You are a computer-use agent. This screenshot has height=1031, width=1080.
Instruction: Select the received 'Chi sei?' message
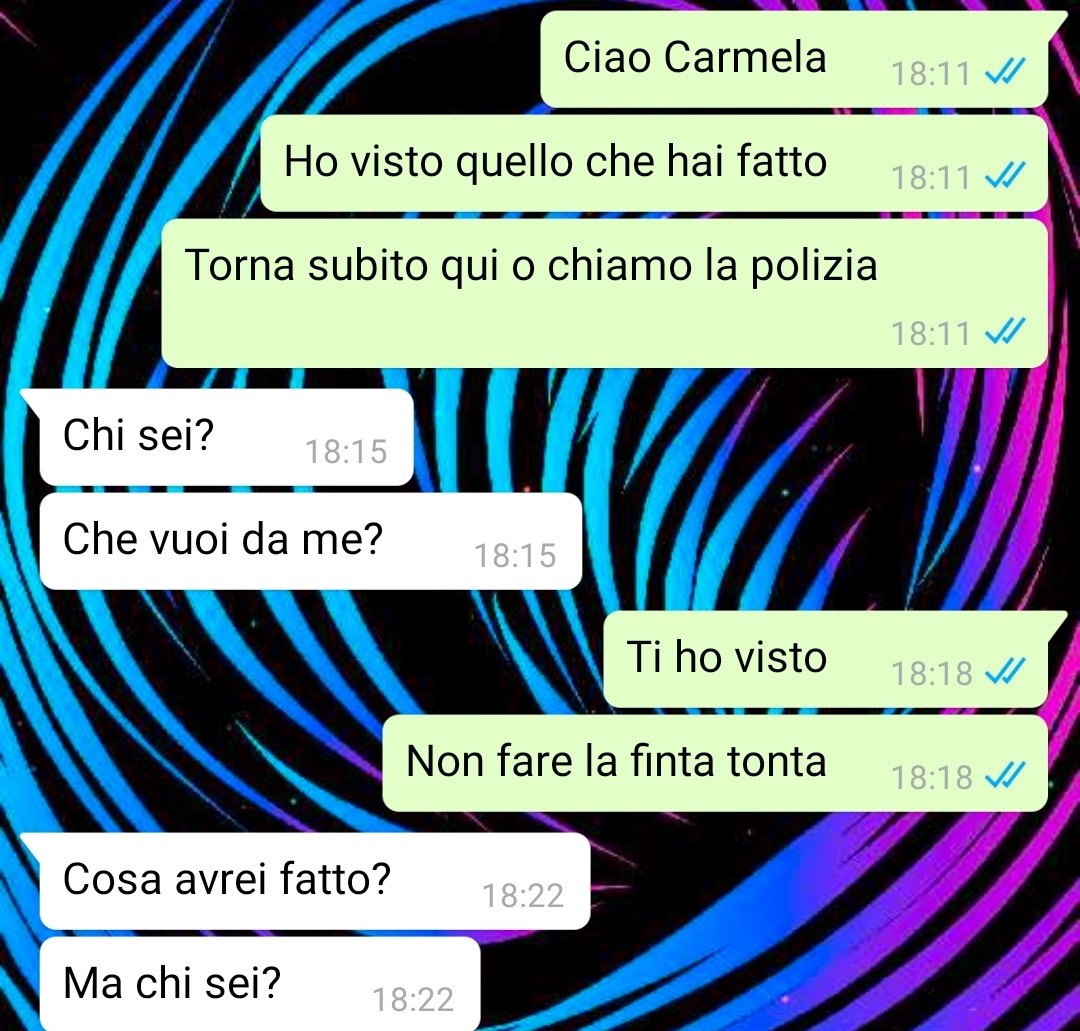point(227,437)
